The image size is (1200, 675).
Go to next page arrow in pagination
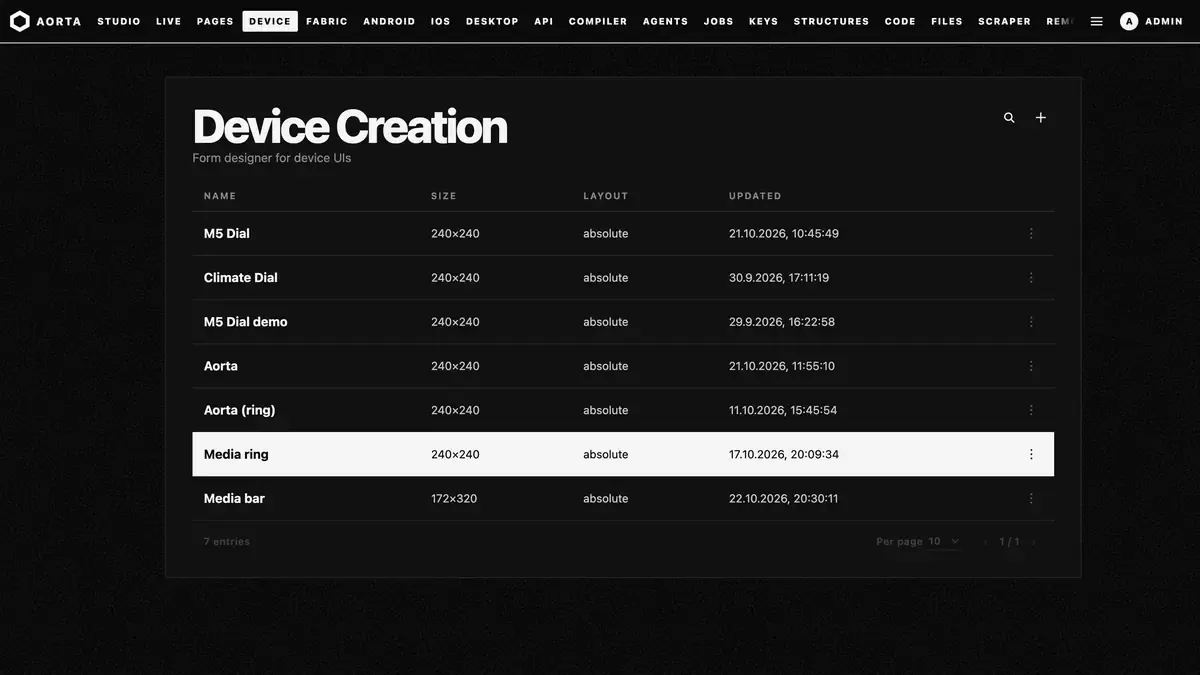[x=1034, y=542]
